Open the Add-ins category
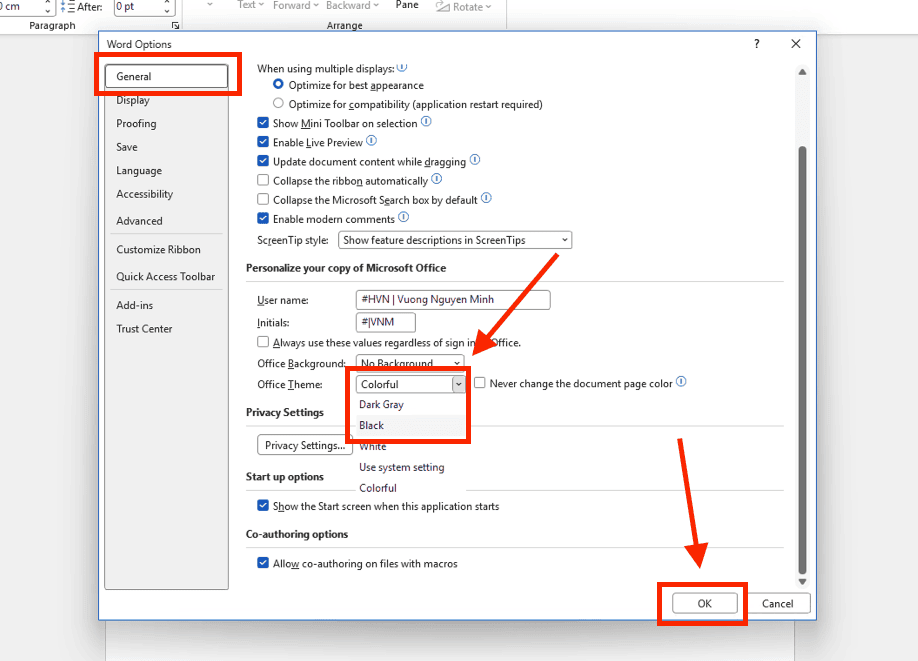918x661 pixels. pos(134,305)
